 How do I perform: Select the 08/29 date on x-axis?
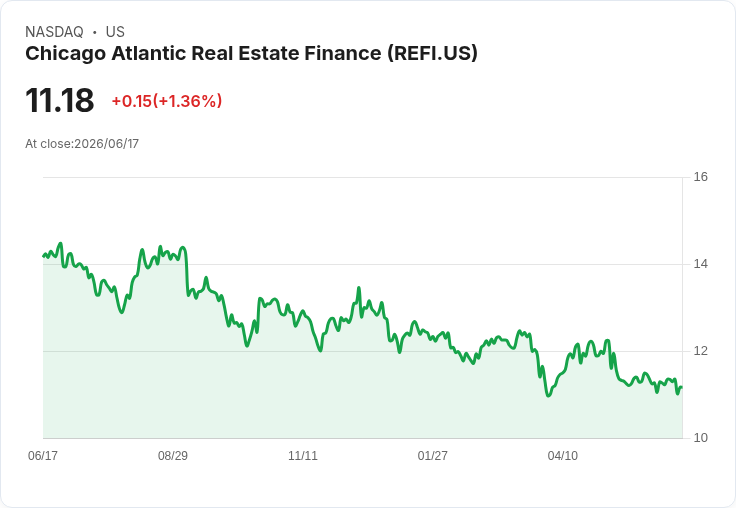coord(173,455)
